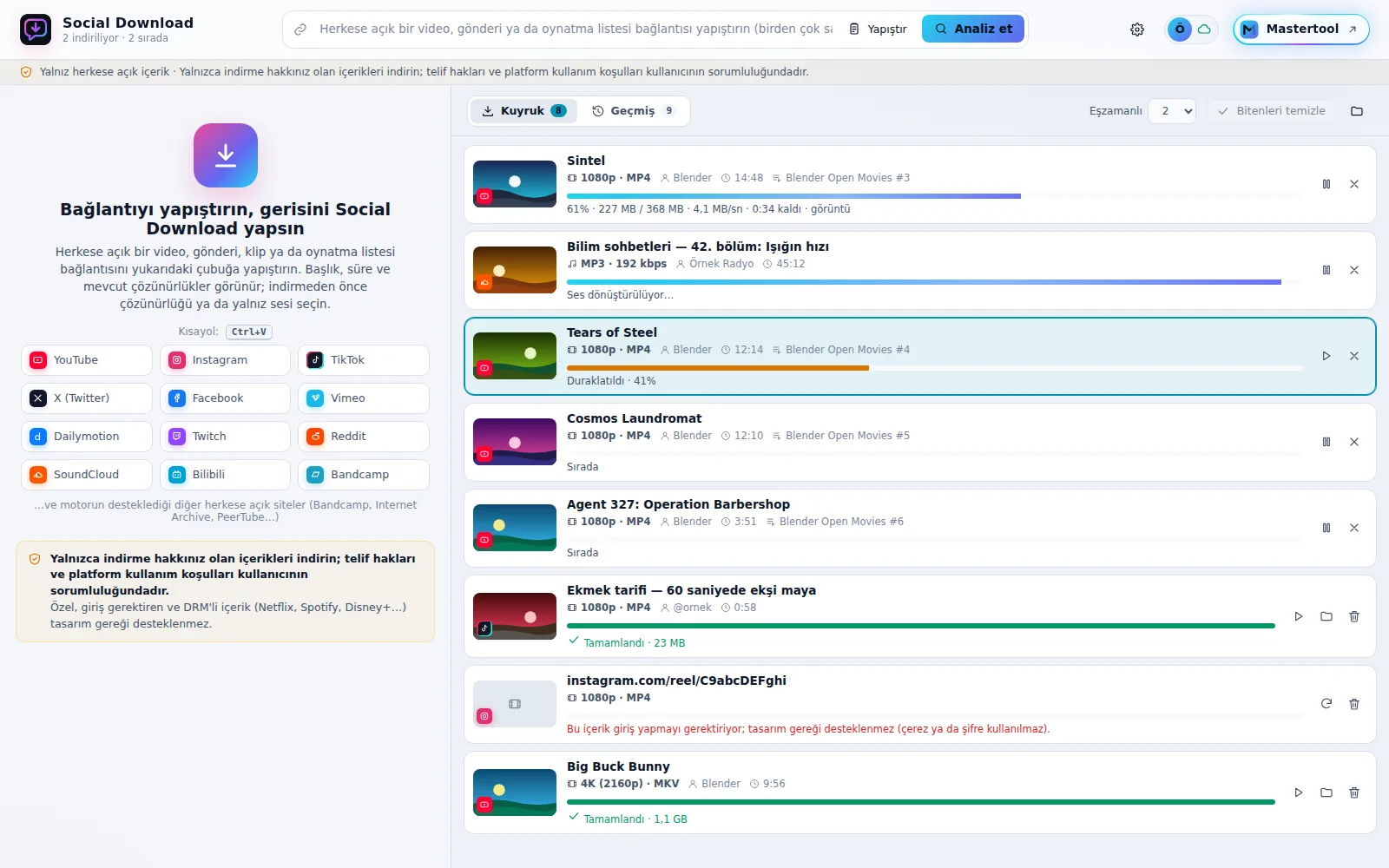The height and width of the screenshot is (868, 1389).
Task: Focus the link paste input field
Action: click(576, 29)
